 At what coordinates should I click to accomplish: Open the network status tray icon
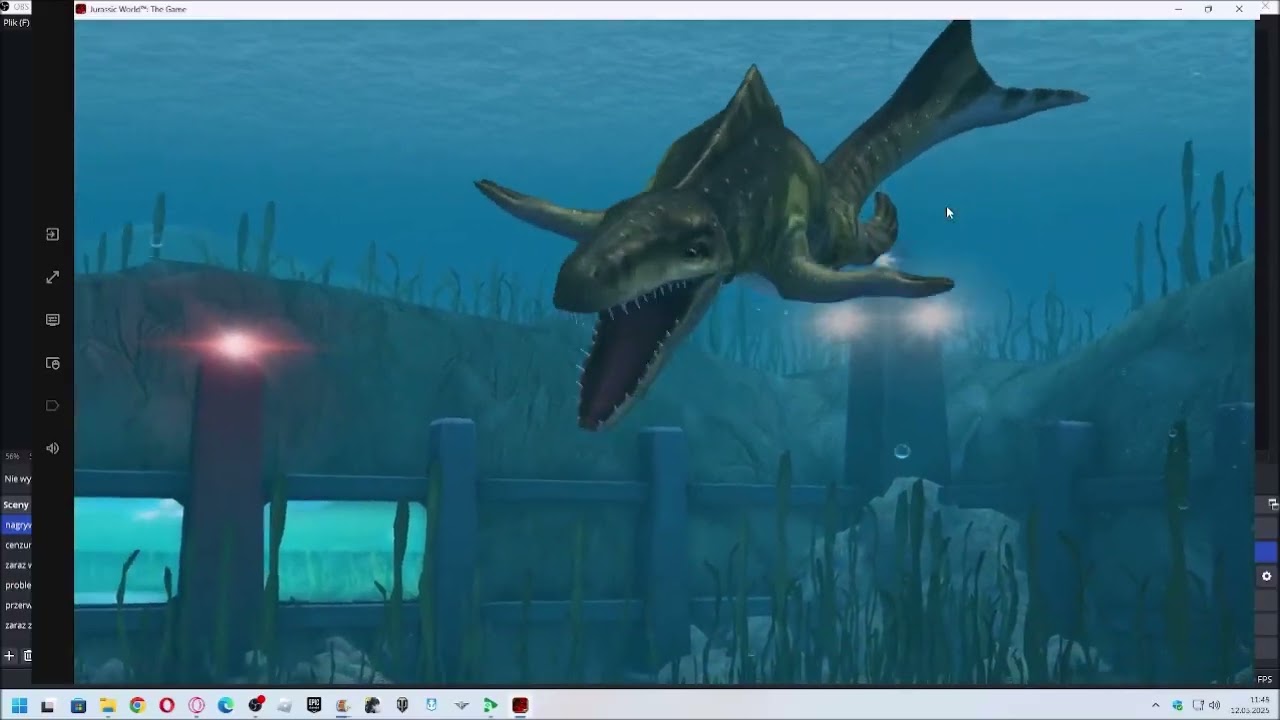[1197, 706]
